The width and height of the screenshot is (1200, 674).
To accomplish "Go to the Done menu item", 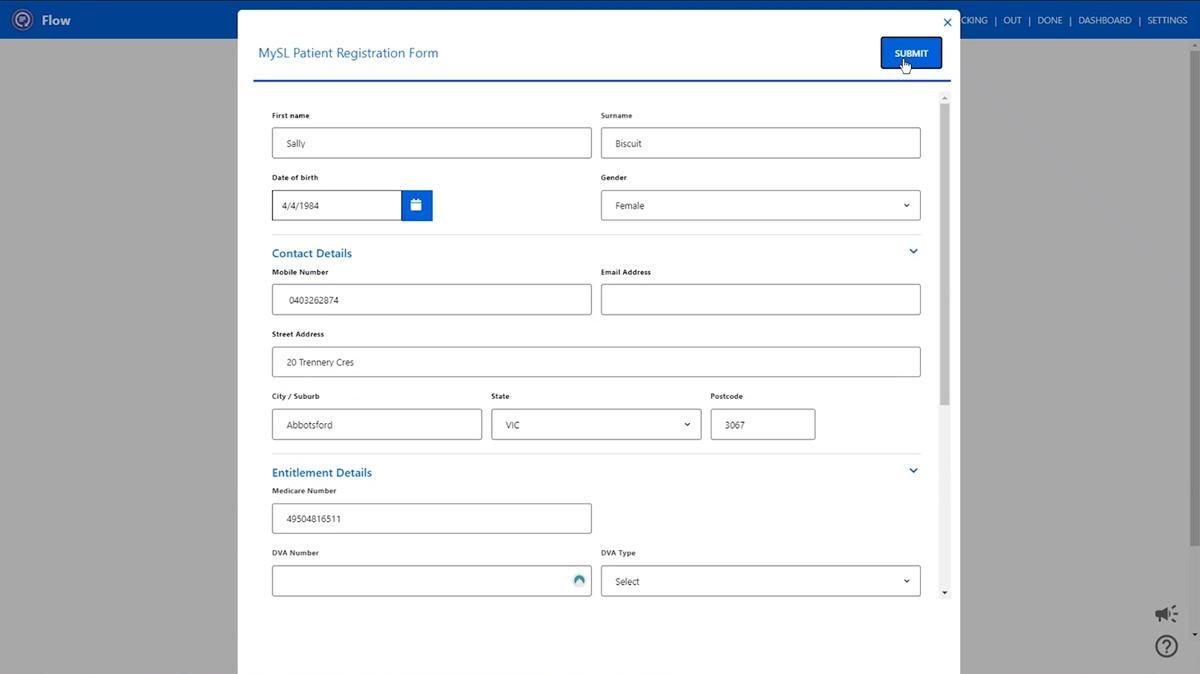I will 1049,20.
